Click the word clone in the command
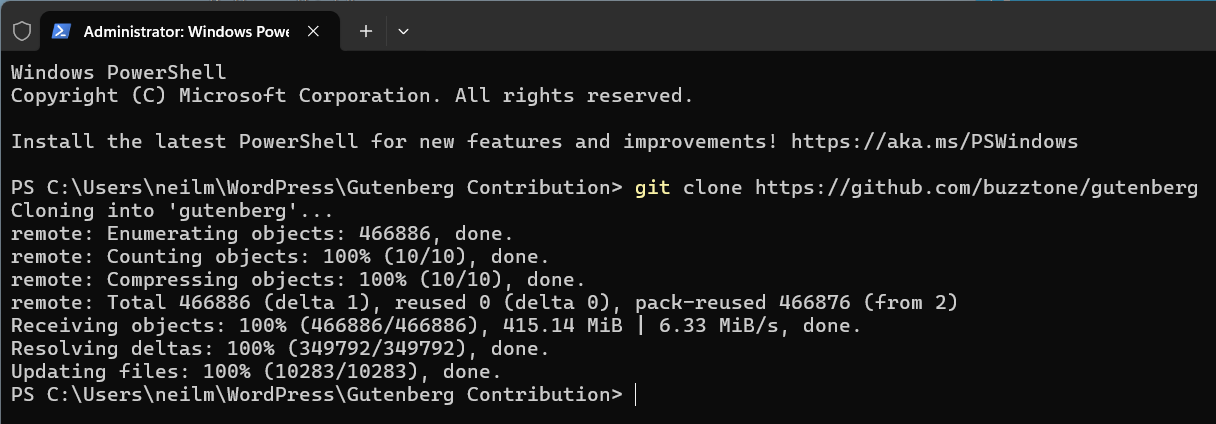The height and width of the screenshot is (424, 1216). (713, 187)
